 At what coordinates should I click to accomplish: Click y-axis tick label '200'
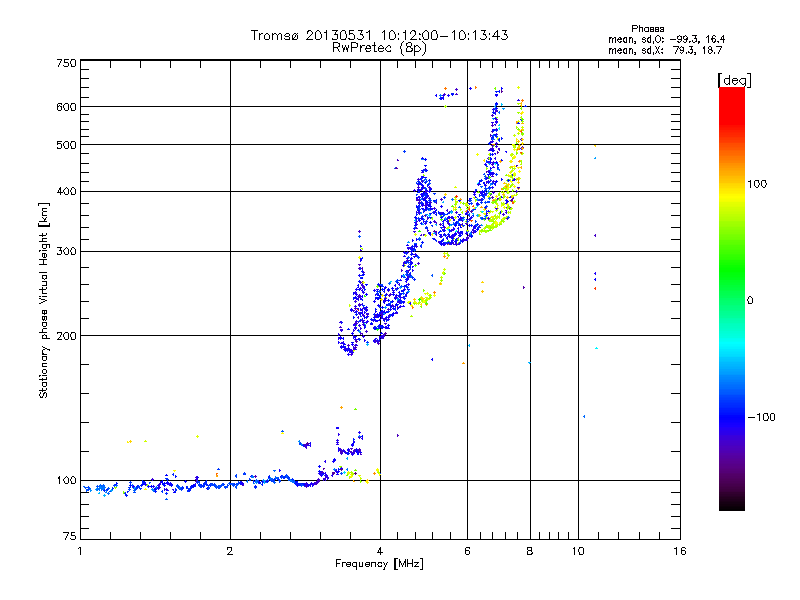66,336
